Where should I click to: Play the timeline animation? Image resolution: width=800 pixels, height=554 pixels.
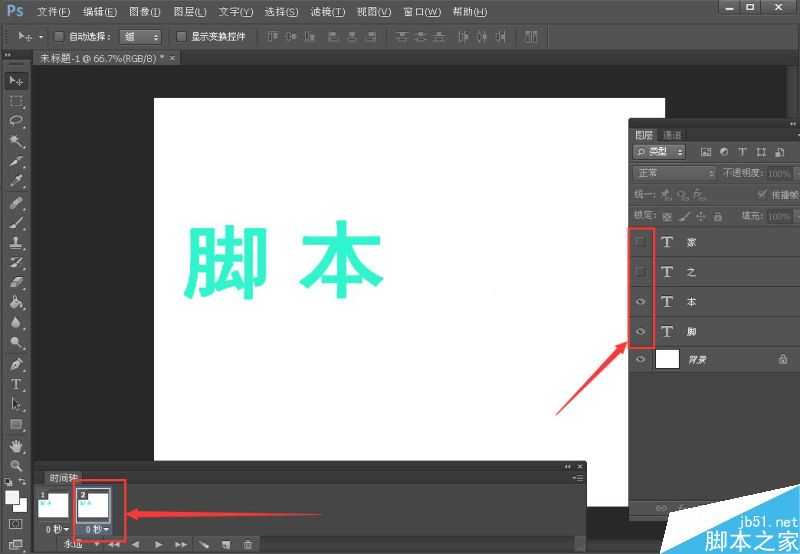coord(158,544)
